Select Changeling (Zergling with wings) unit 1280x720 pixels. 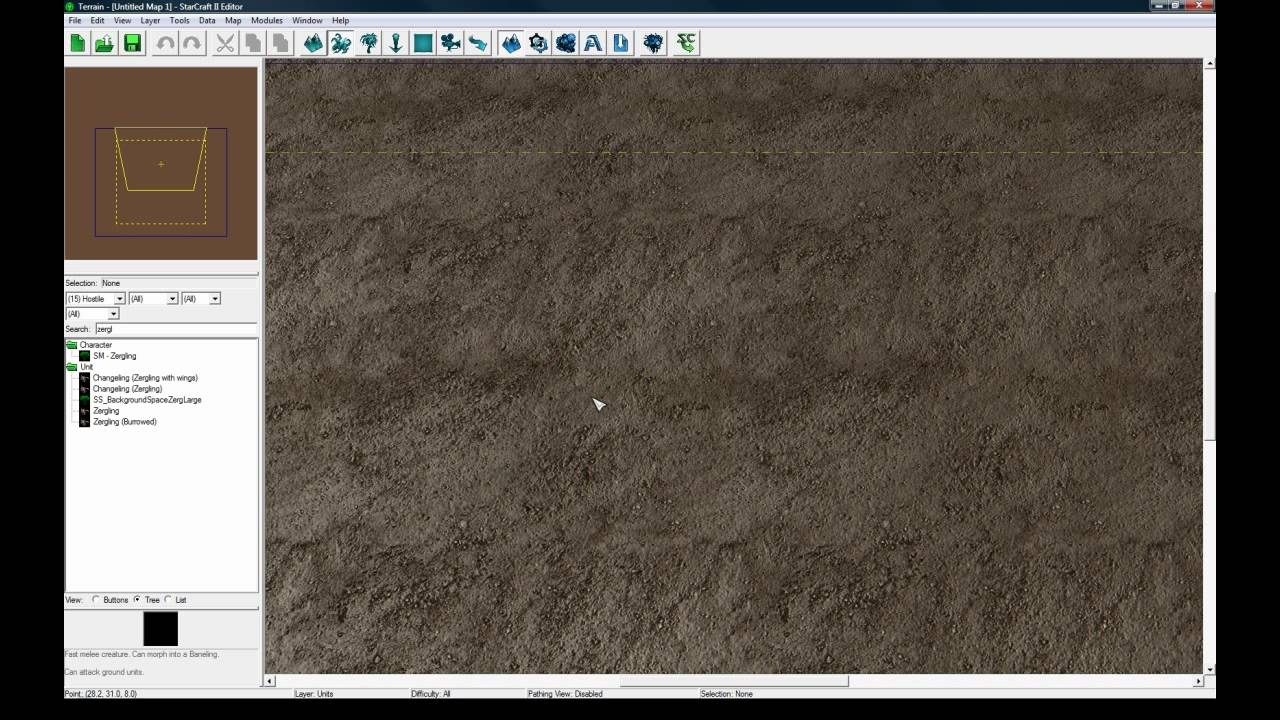(x=145, y=378)
